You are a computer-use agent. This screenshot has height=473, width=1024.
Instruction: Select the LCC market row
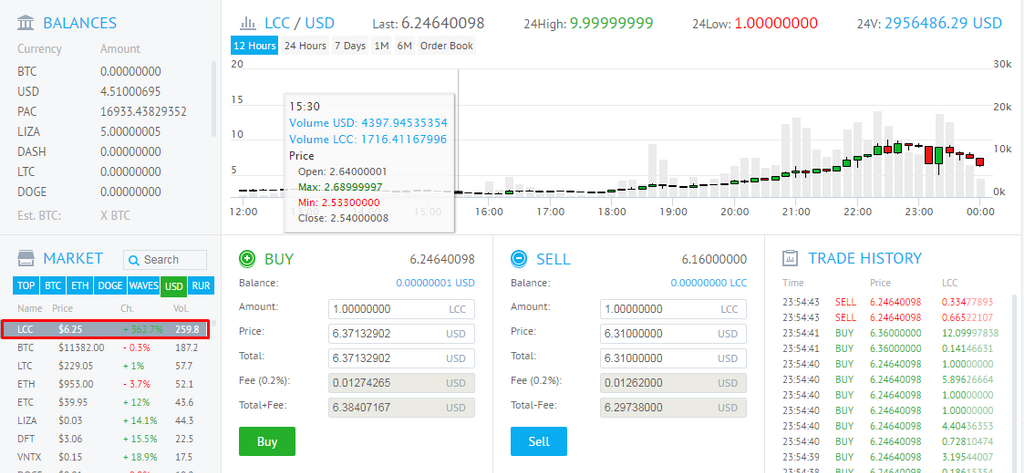105,329
